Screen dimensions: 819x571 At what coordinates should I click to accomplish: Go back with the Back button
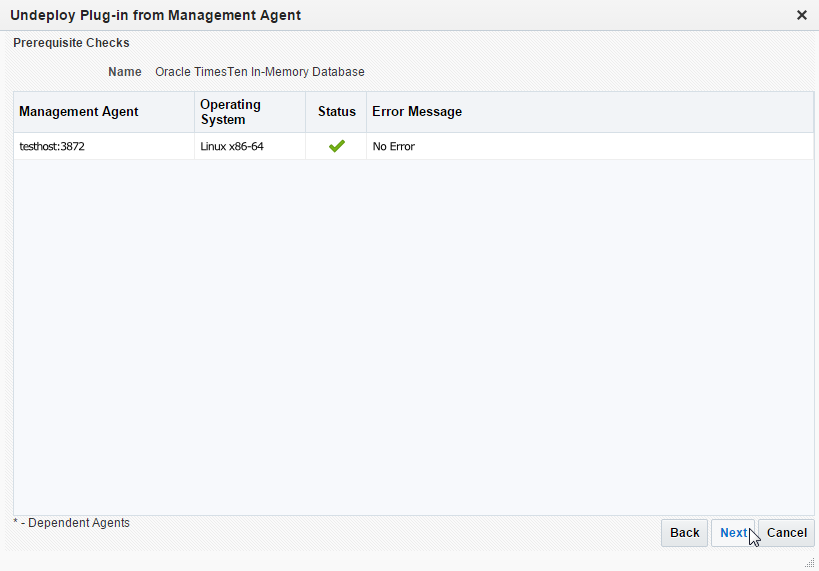(684, 533)
